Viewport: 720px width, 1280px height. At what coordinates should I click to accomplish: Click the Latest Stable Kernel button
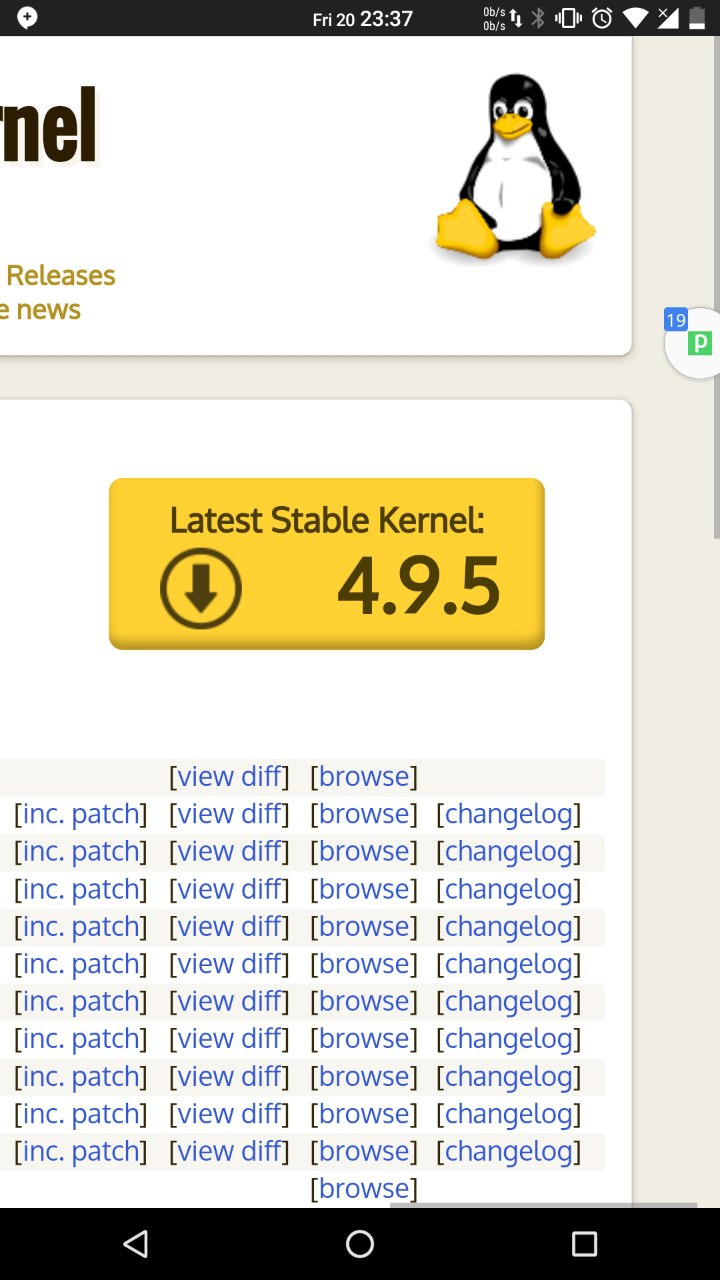click(327, 564)
